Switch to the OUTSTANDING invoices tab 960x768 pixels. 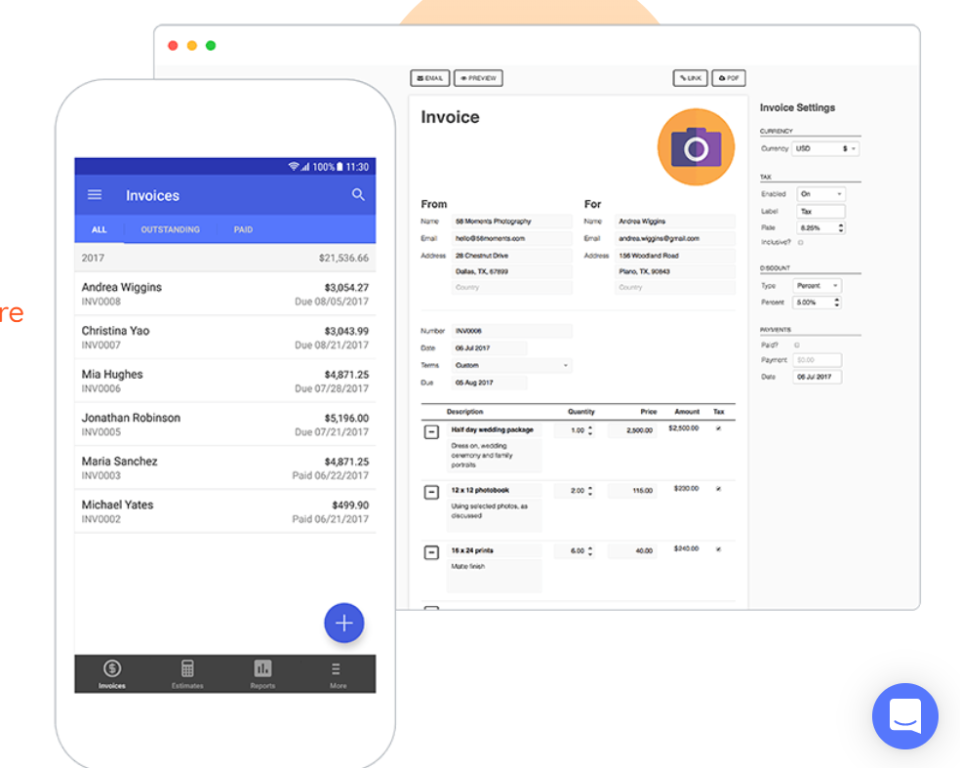point(169,229)
